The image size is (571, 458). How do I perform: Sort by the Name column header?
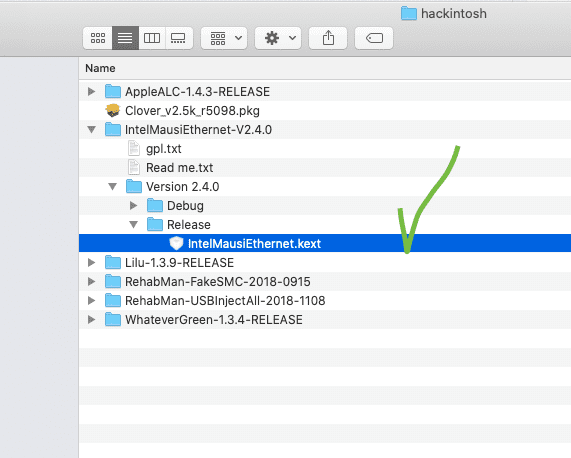[x=100, y=68]
